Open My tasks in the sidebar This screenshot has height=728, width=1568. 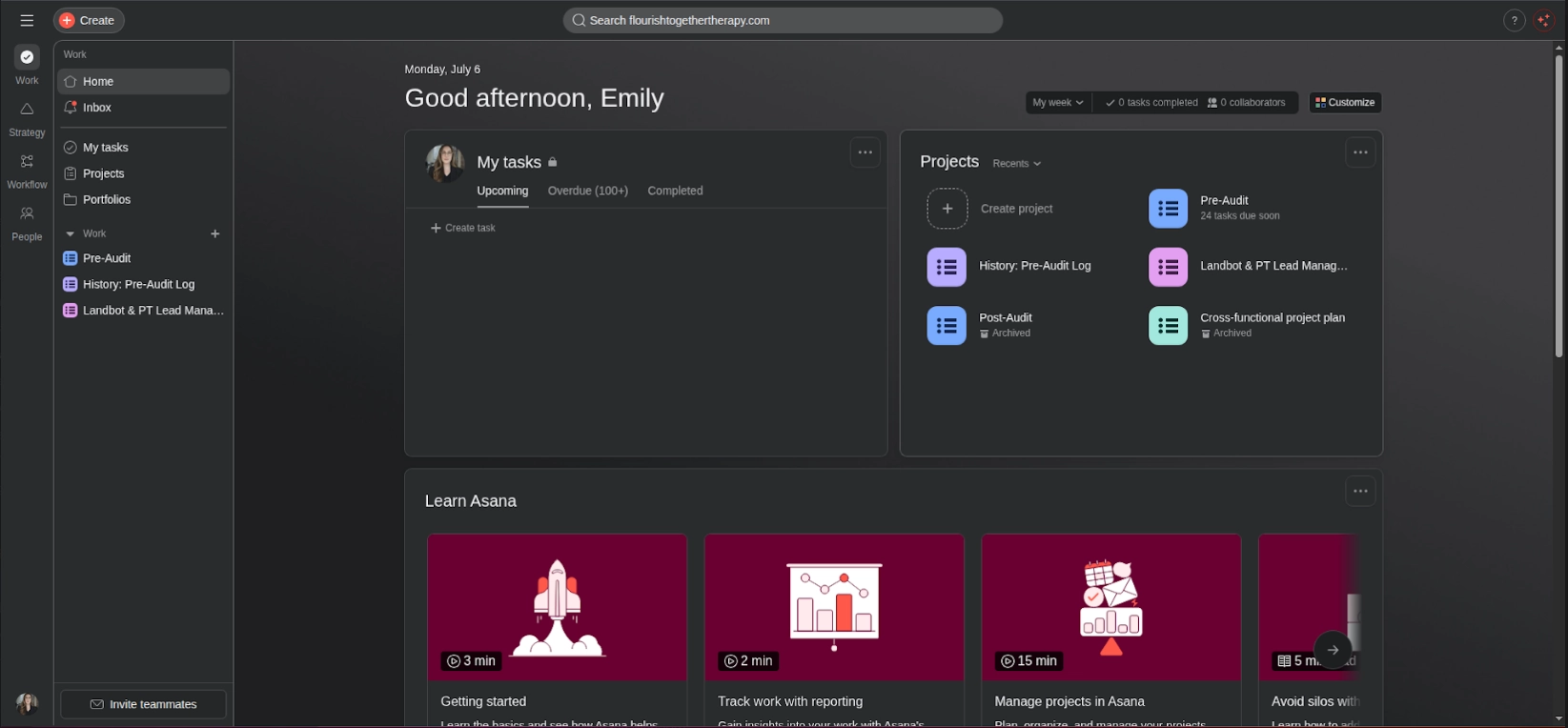pos(143,148)
